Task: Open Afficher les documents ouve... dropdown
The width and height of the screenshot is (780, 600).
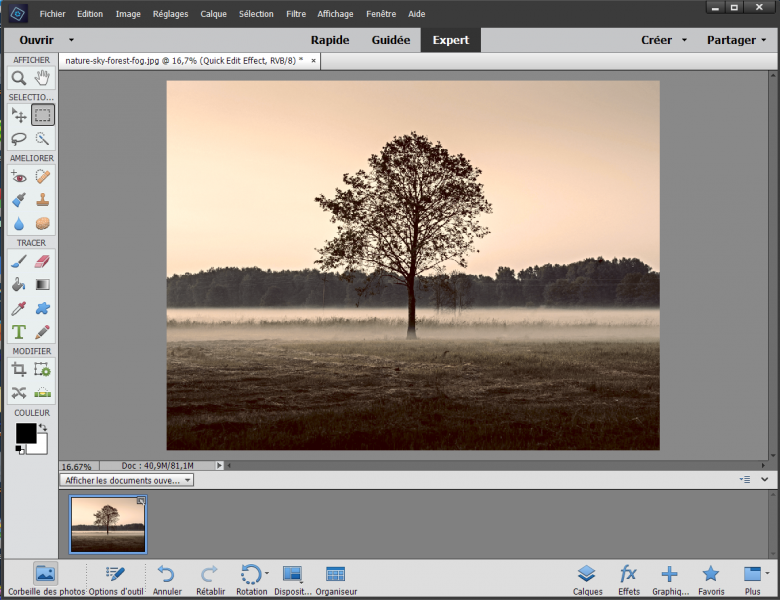Action: pos(127,480)
